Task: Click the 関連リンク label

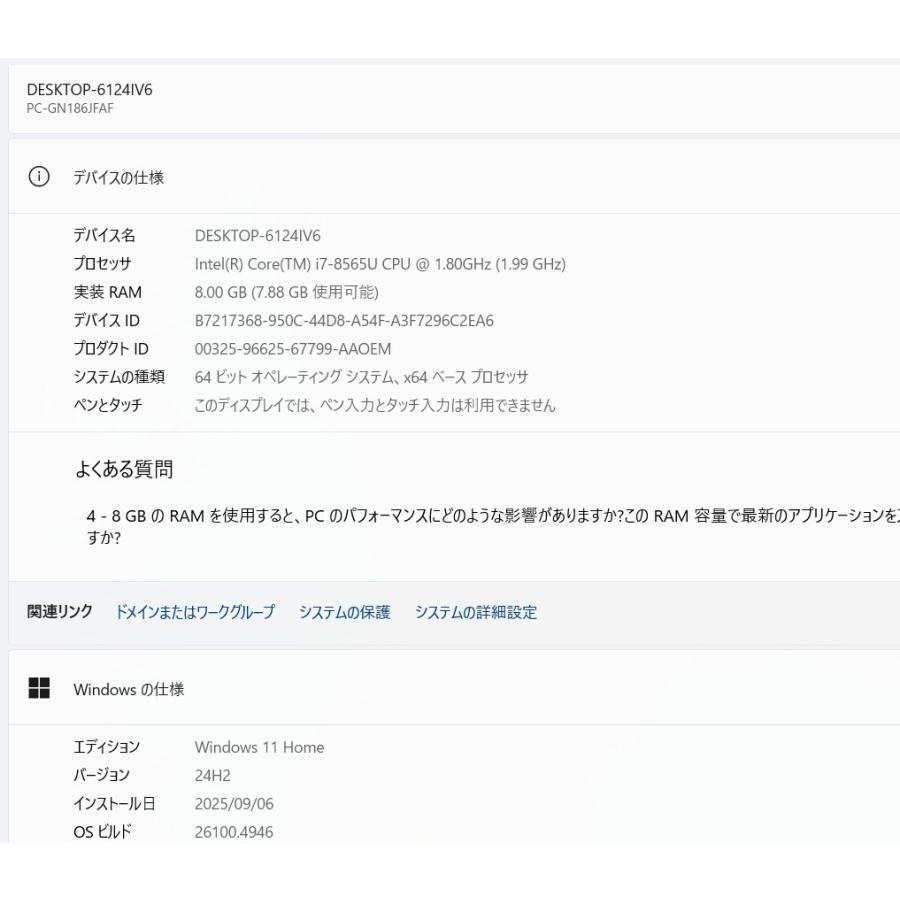Action: (57, 611)
